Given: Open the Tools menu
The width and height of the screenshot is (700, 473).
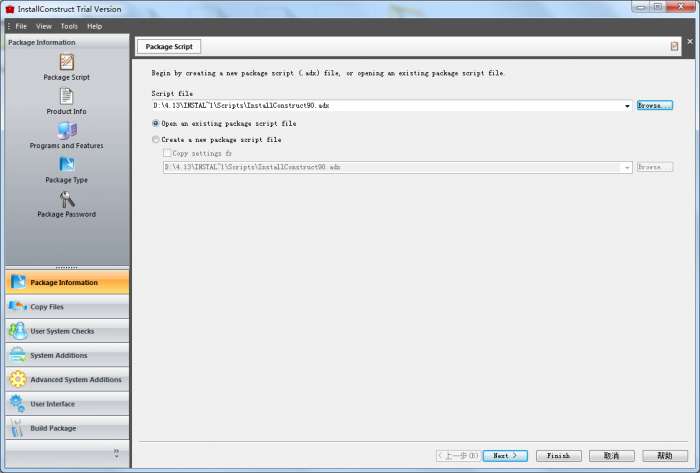Looking at the screenshot, I should click(69, 26).
